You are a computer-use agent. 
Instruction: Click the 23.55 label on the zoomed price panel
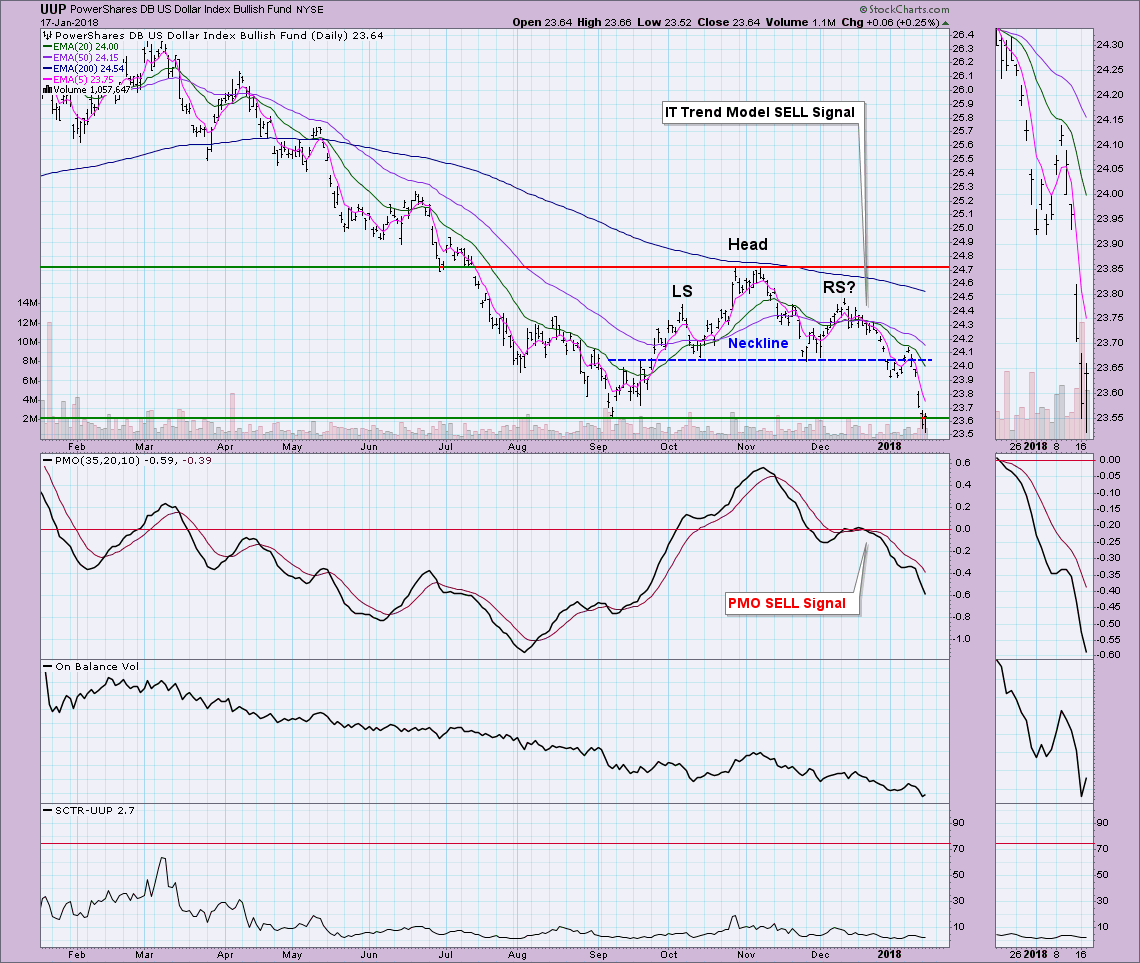pyautogui.click(x=1110, y=418)
